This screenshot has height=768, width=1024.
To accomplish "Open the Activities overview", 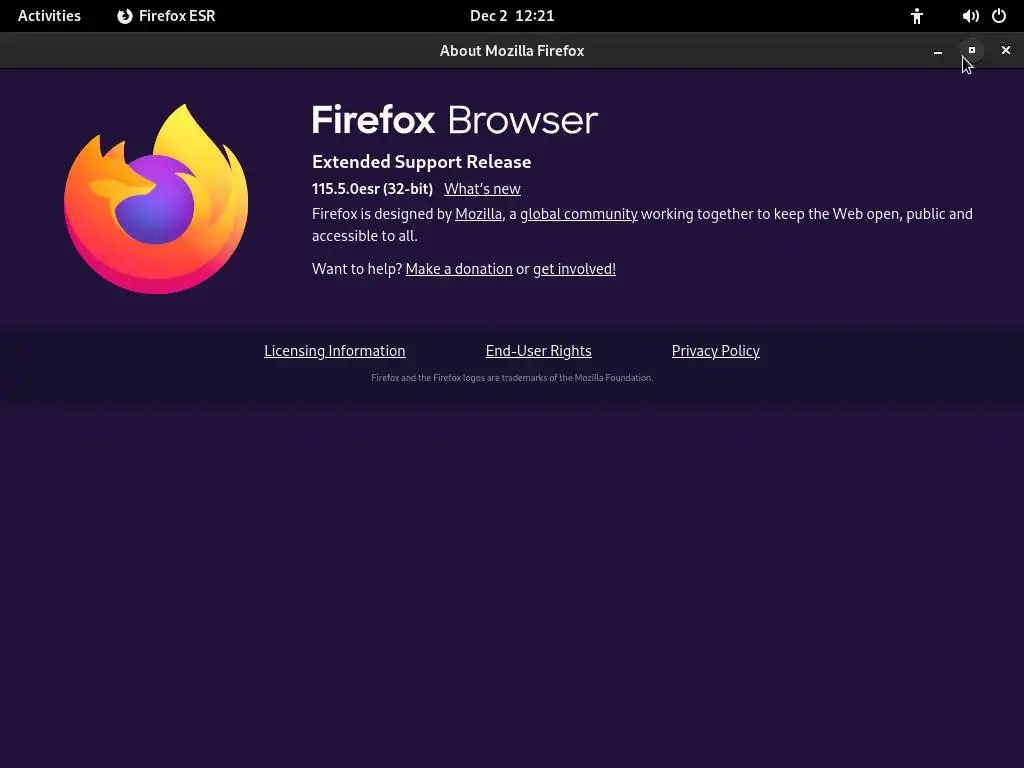I will tap(49, 16).
